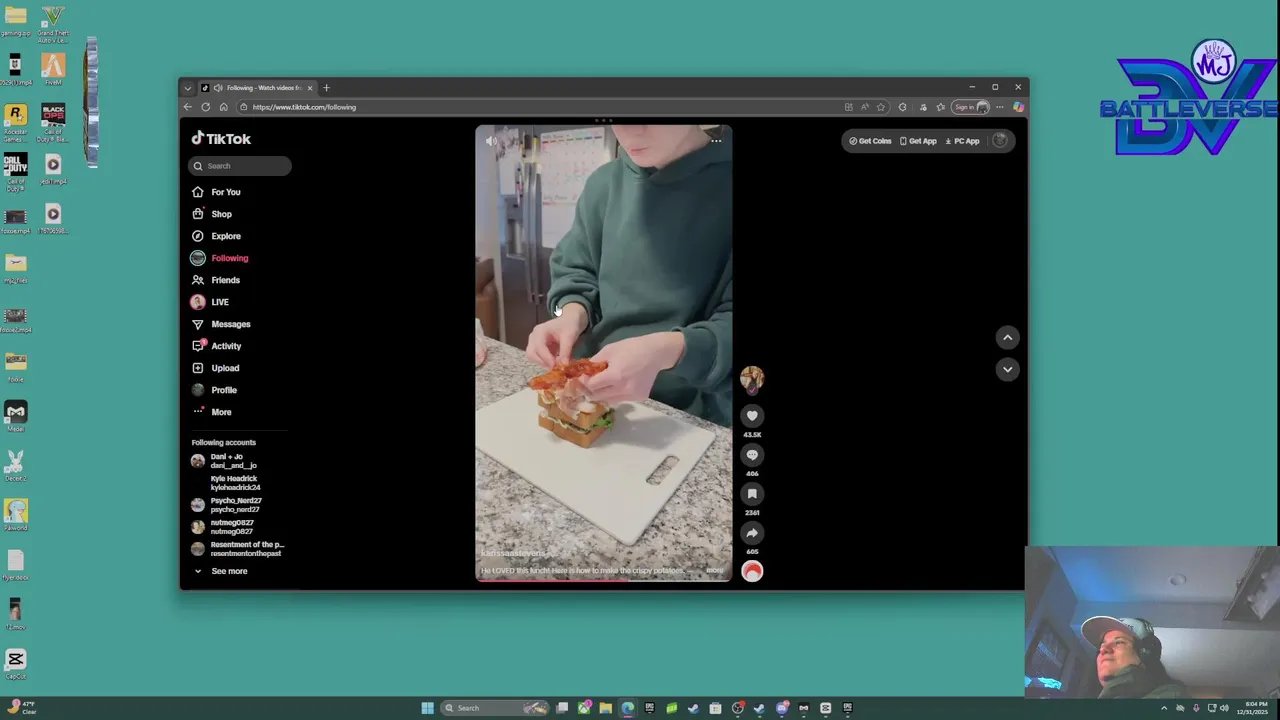Open the profile avatar in top bar
This screenshot has height=720, width=1280.
coord(999,141)
